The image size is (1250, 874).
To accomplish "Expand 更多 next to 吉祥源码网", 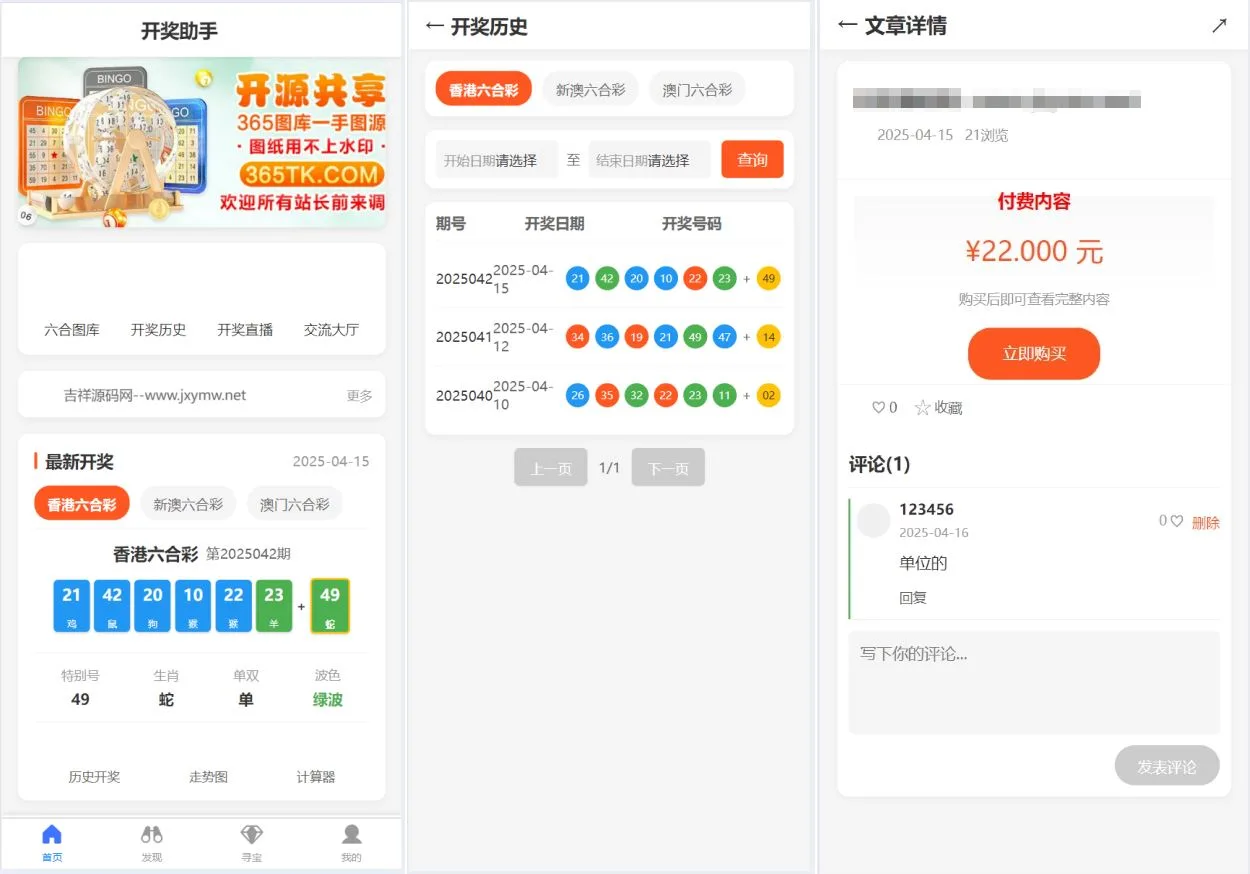I will [x=359, y=395].
